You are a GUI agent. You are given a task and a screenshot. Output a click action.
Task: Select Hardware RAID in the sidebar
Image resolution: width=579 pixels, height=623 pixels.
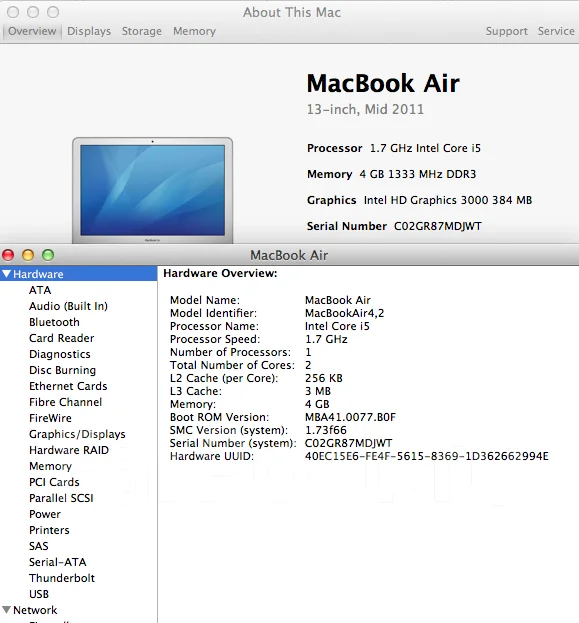(x=69, y=450)
